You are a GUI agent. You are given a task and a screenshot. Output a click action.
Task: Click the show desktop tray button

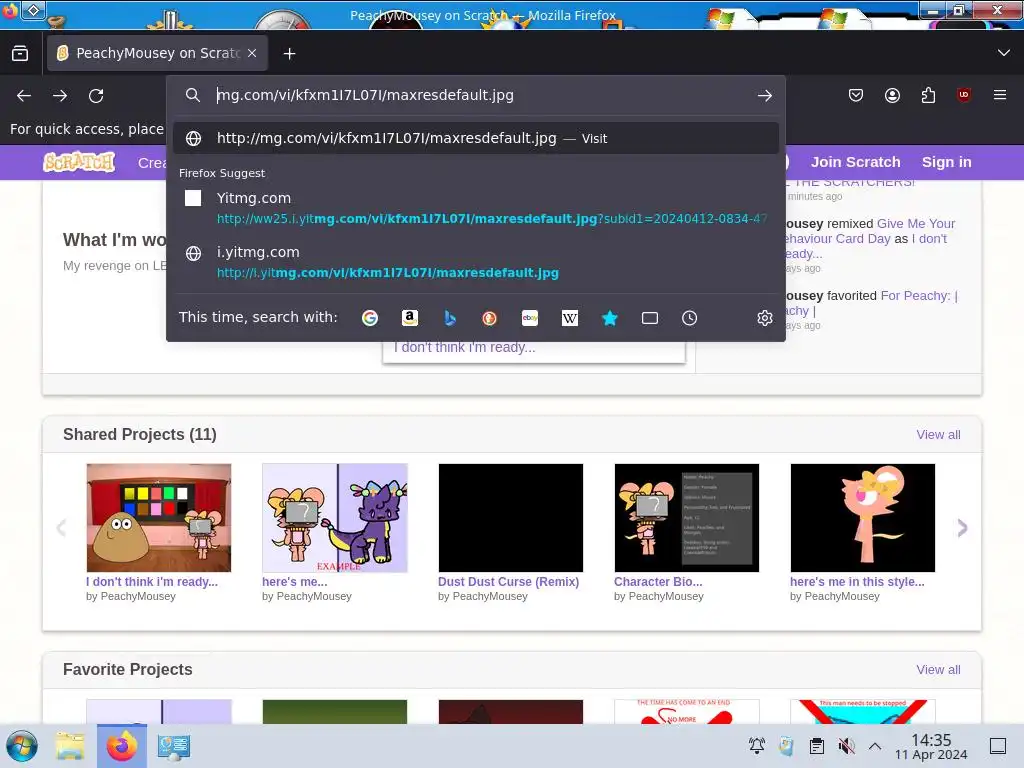pos(998,746)
